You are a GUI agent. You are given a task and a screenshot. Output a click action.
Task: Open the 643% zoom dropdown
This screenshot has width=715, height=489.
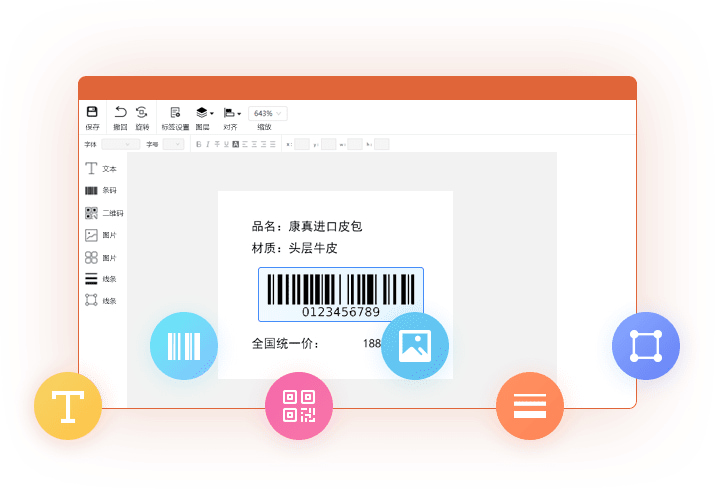point(268,113)
